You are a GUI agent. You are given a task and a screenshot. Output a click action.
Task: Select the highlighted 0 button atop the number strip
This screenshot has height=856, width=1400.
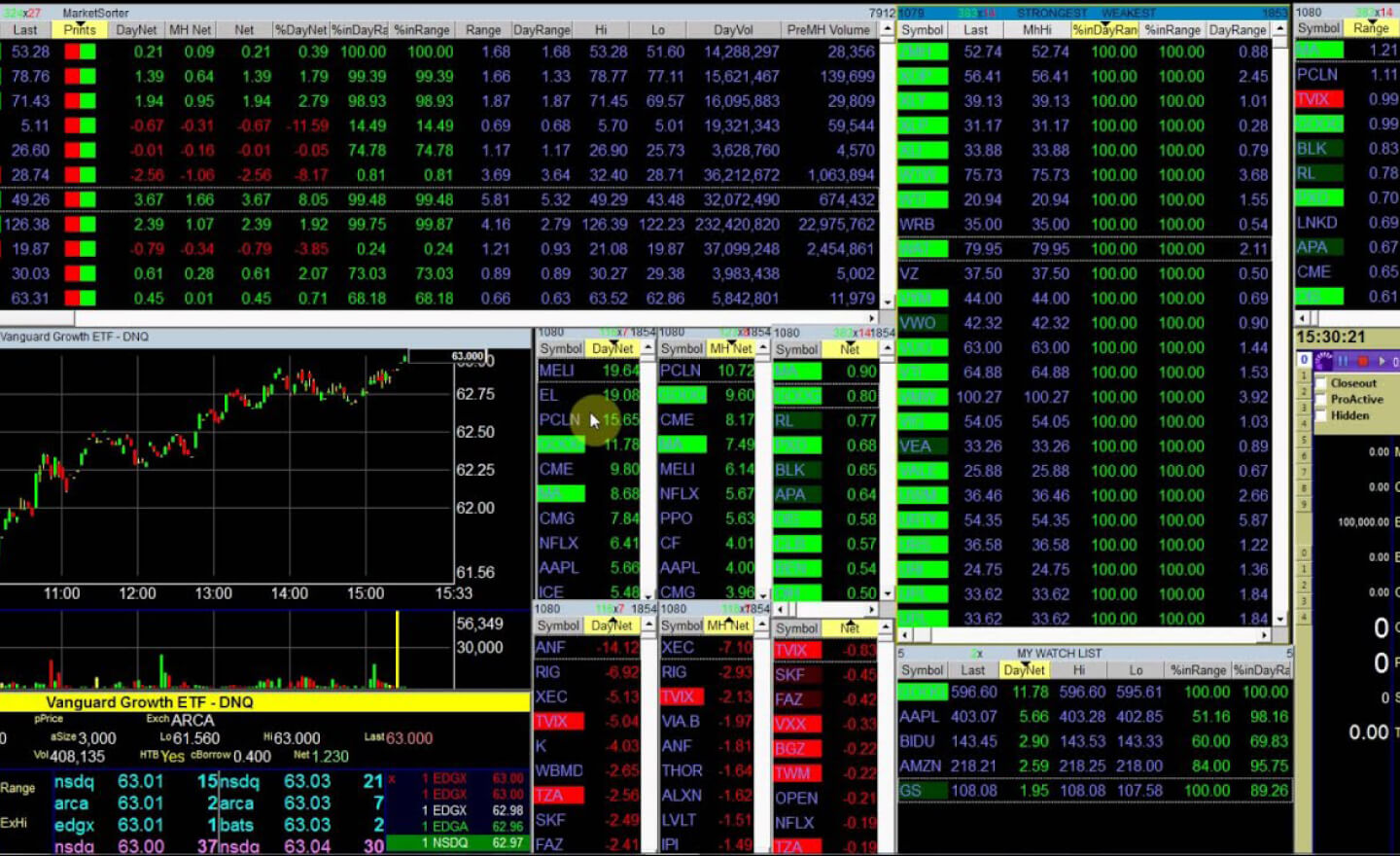[1304, 359]
